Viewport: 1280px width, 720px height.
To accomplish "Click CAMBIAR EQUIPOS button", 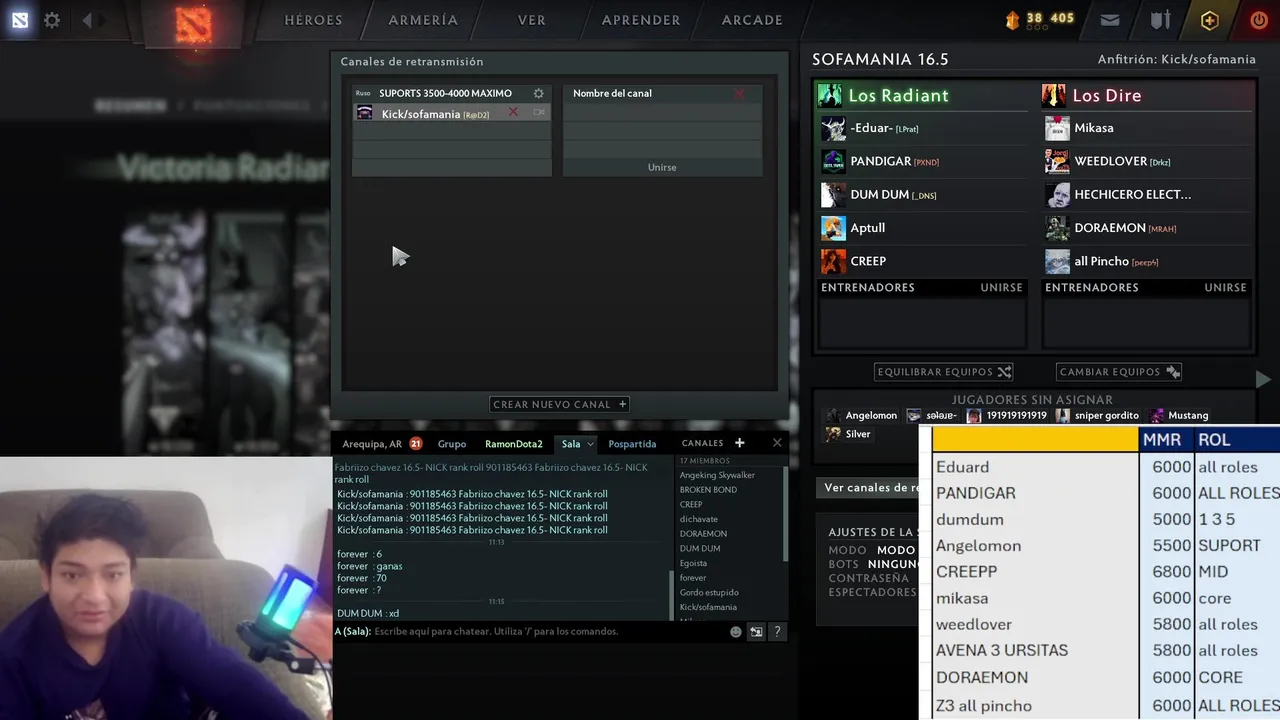I will [x=1120, y=372].
